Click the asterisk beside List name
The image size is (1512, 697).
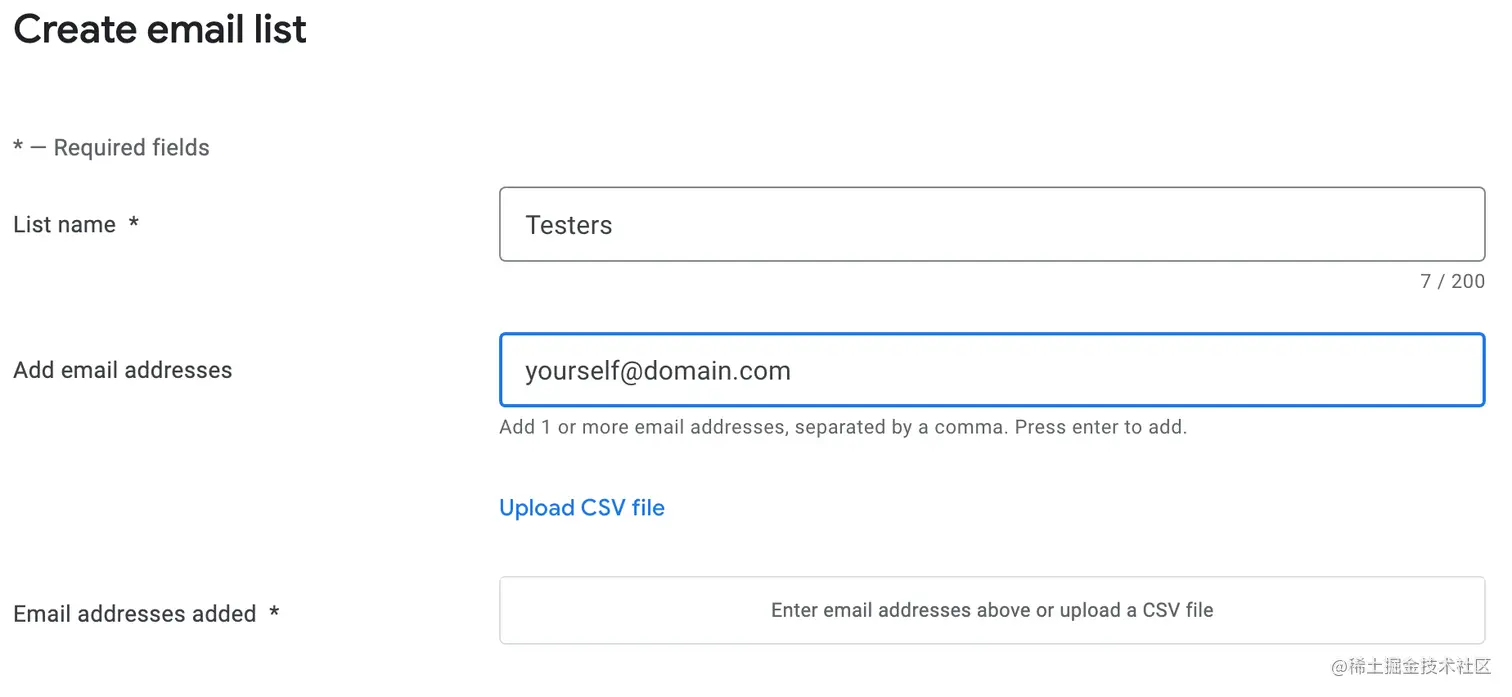133,222
